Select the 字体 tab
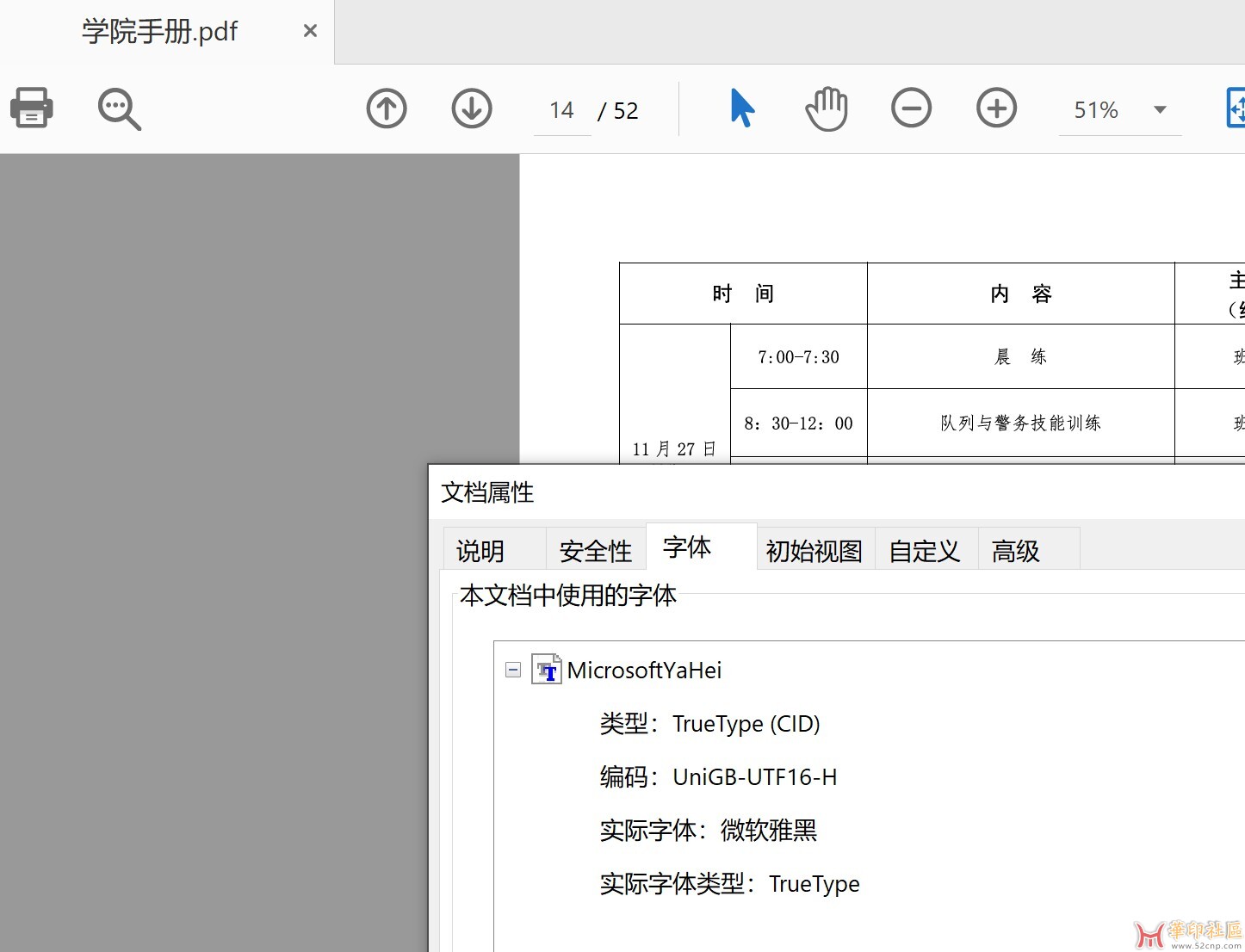The height and width of the screenshot is (952, 1245). [x=687, y=547]
